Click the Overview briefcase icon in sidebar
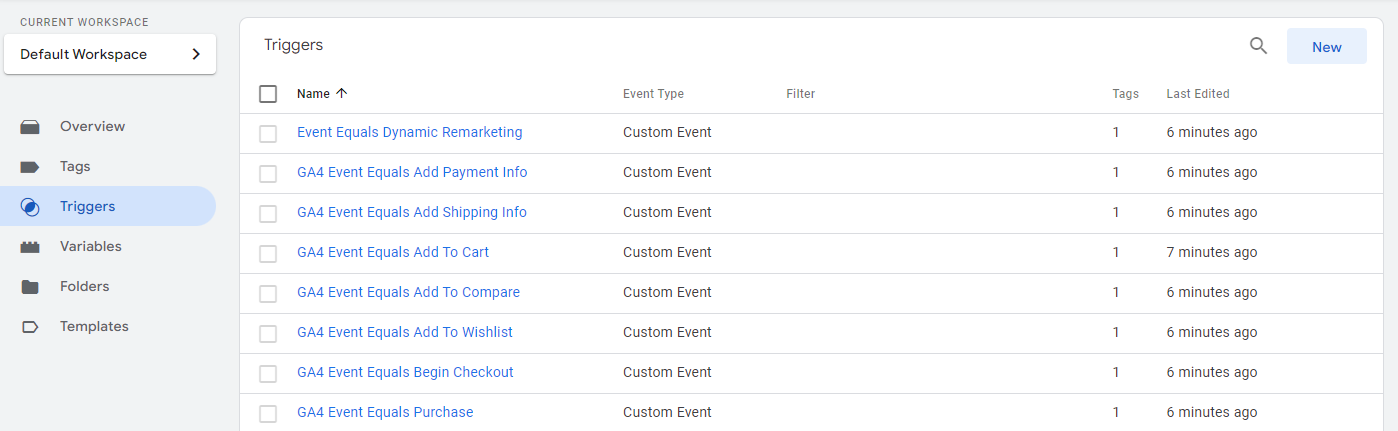The height and width of the screenshot is (431, 1398). (30, 127)
